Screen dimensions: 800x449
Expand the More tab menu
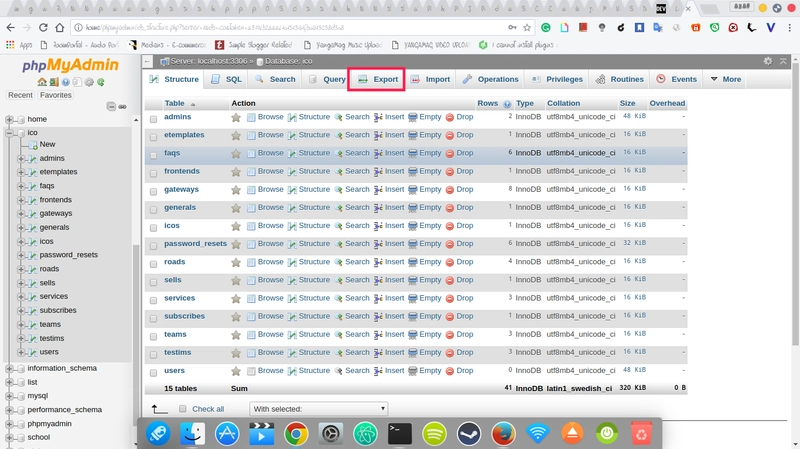pos(726,80)
